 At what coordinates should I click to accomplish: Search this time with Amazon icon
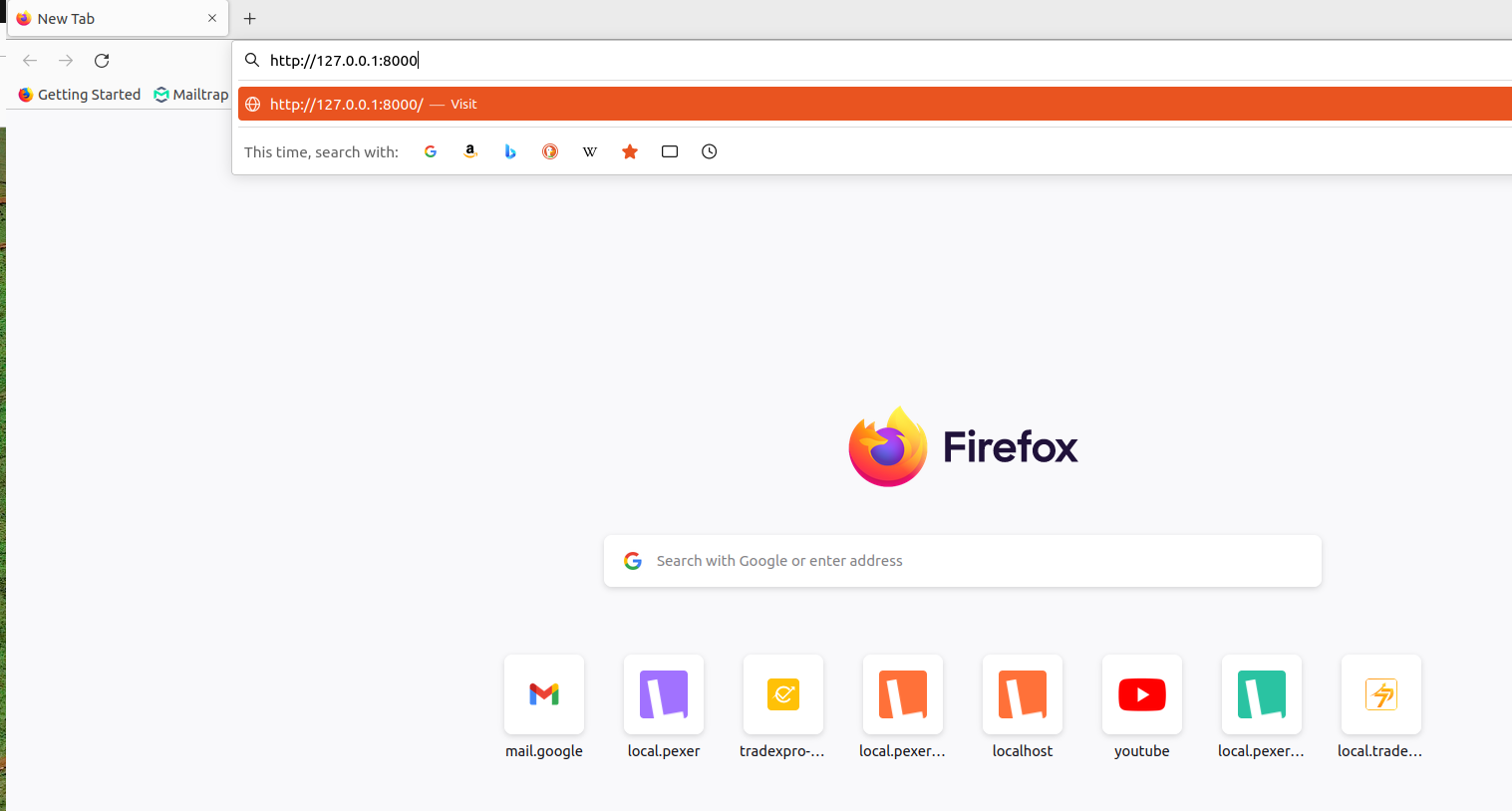470,151
